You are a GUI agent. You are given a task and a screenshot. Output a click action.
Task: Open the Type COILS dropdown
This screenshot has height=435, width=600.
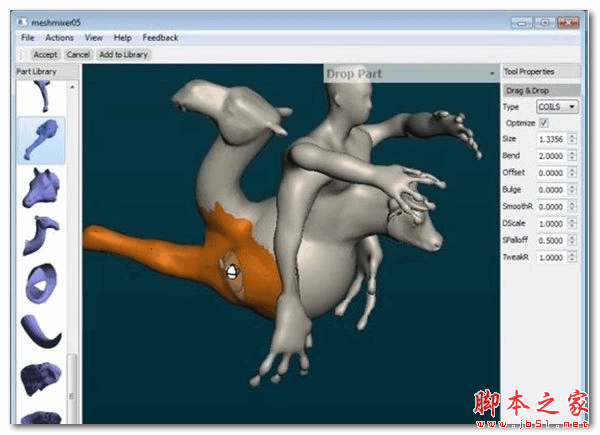(x=557, y=107)
